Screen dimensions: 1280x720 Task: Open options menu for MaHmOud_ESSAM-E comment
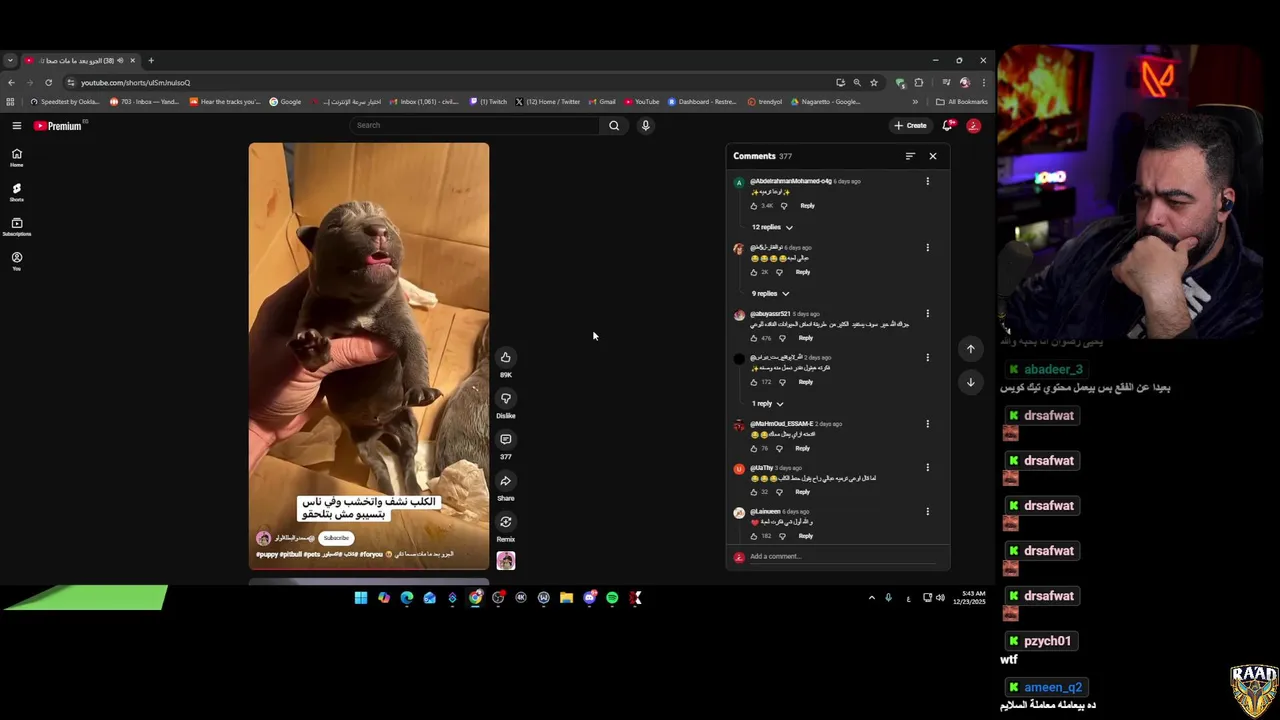coord(927,423)
